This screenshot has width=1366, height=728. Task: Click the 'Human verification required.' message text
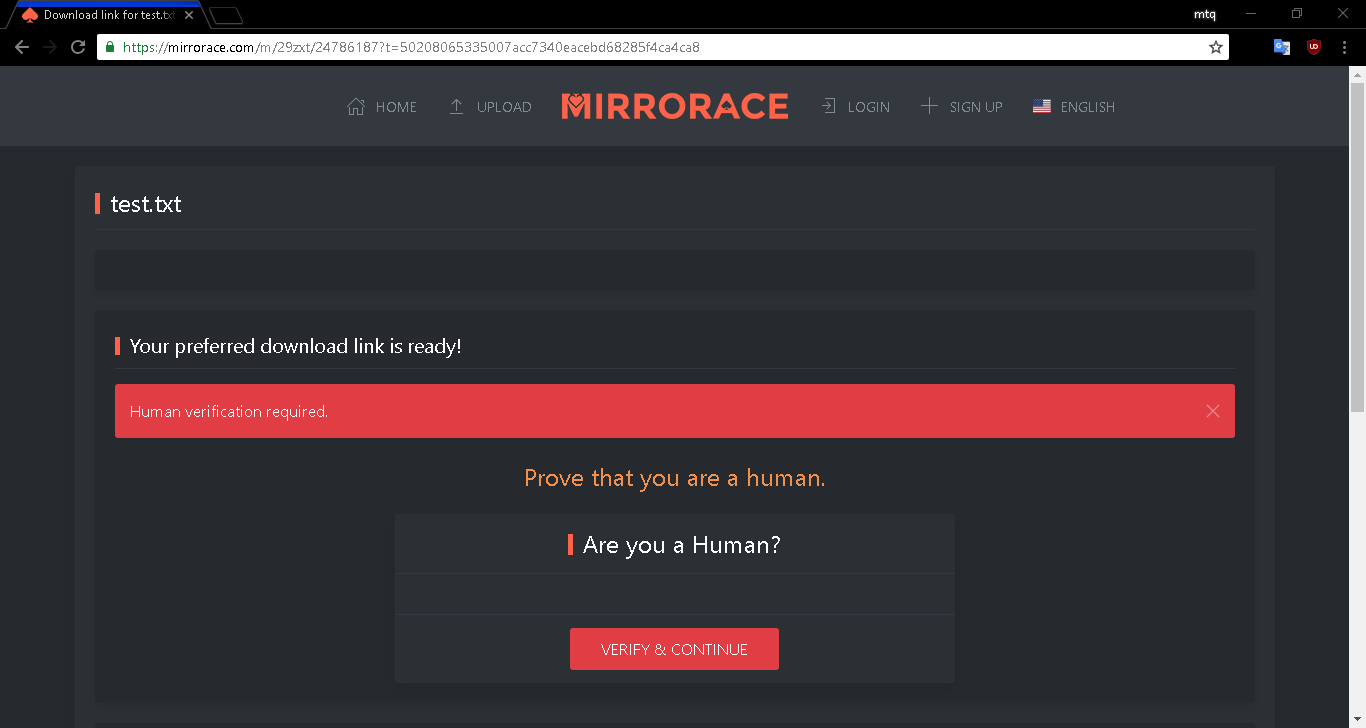(x=229, y=412)
